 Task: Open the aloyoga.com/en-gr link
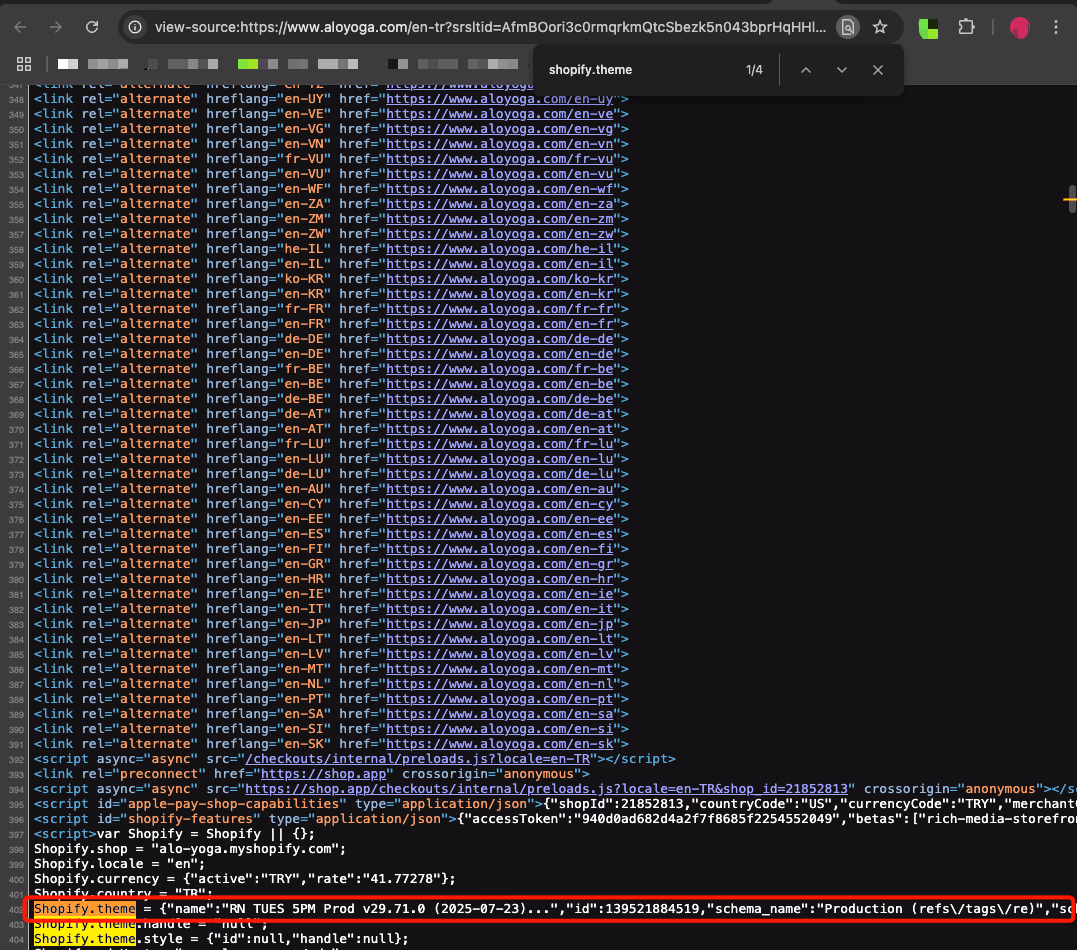coord(499,564)
